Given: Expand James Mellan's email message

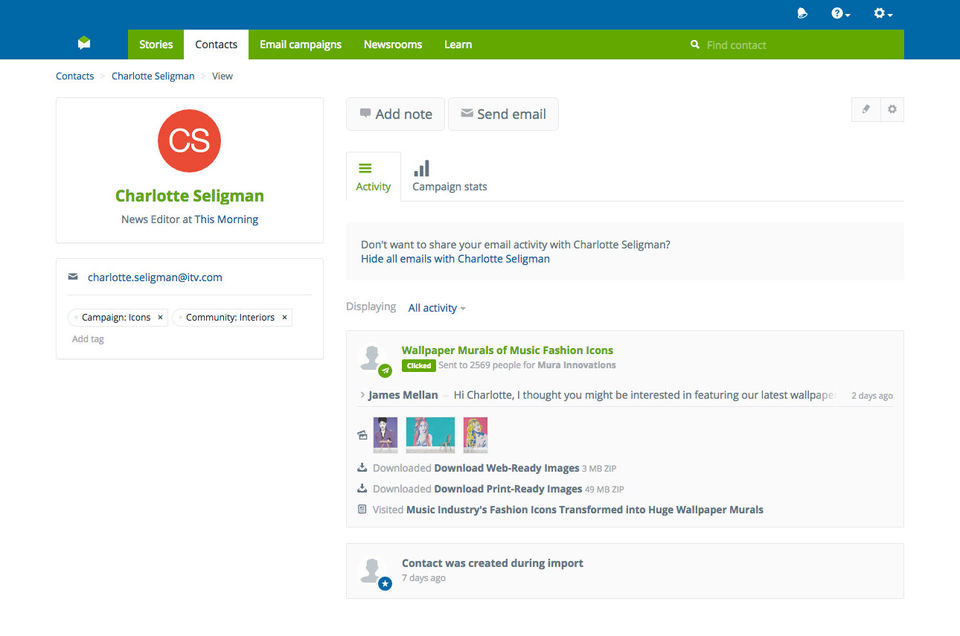Looking at the screenshot, I should coord(362,395).
